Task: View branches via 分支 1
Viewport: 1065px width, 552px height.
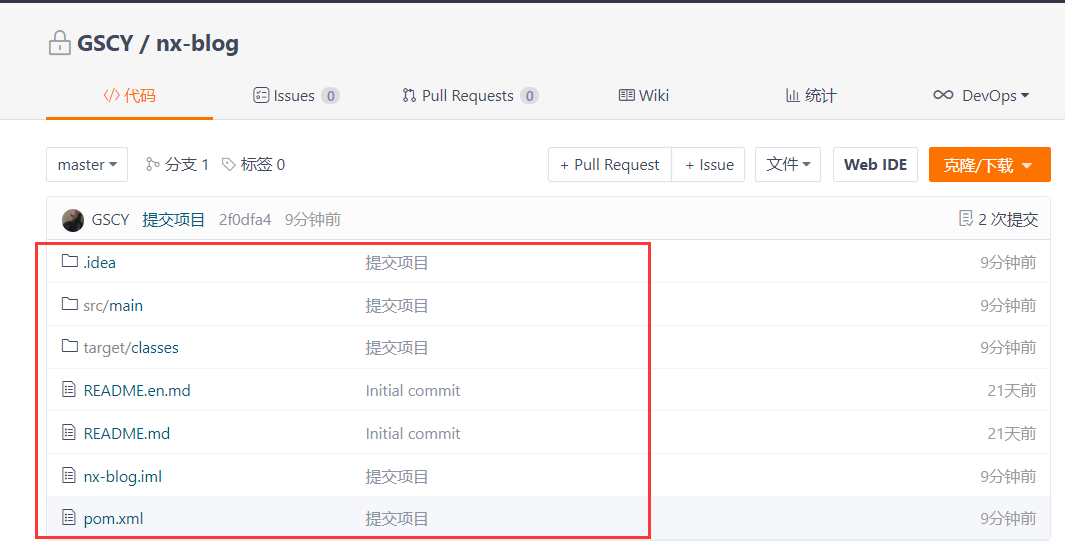Action: 177,164
